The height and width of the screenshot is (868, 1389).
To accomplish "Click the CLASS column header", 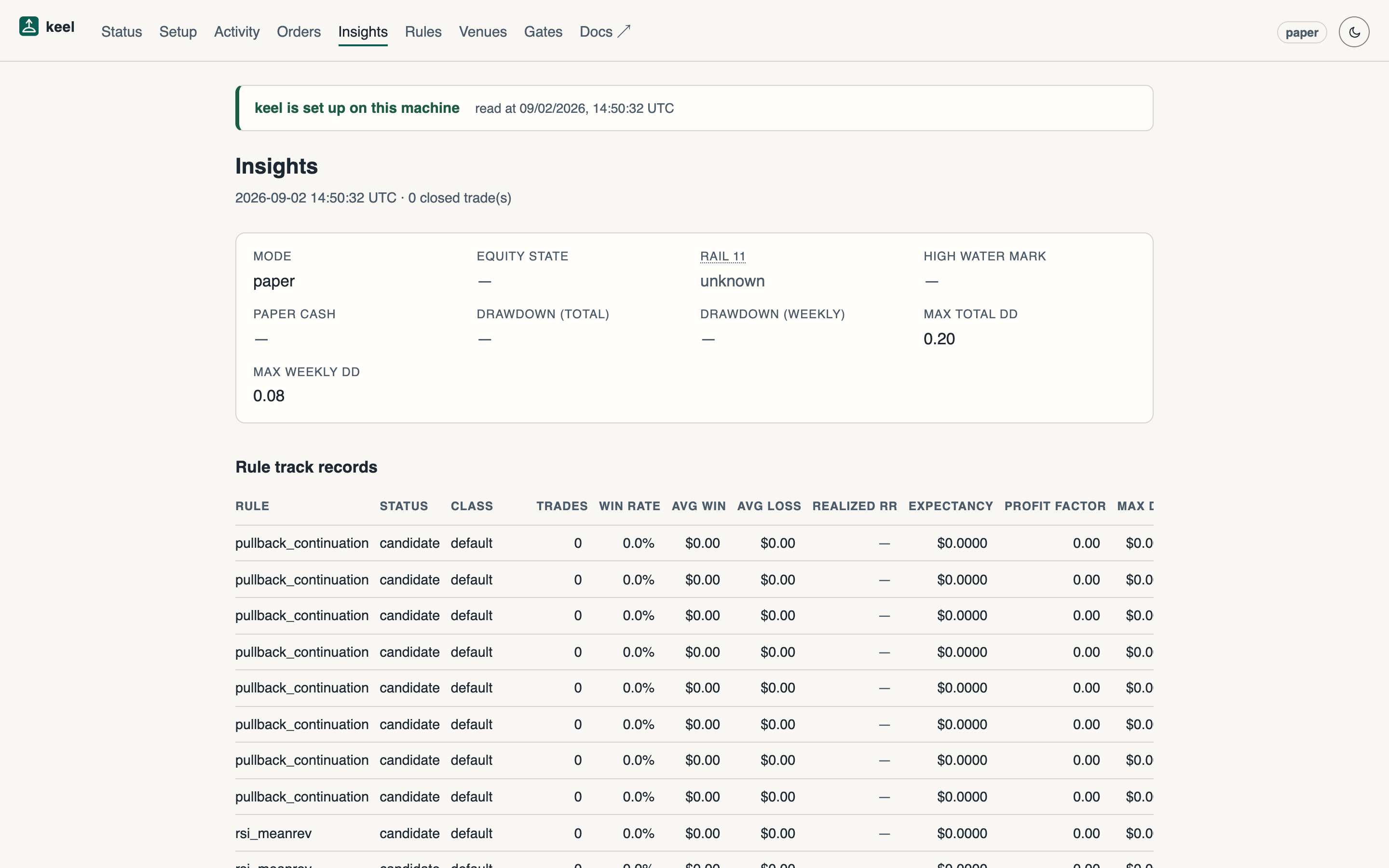I will pos(472,506).
